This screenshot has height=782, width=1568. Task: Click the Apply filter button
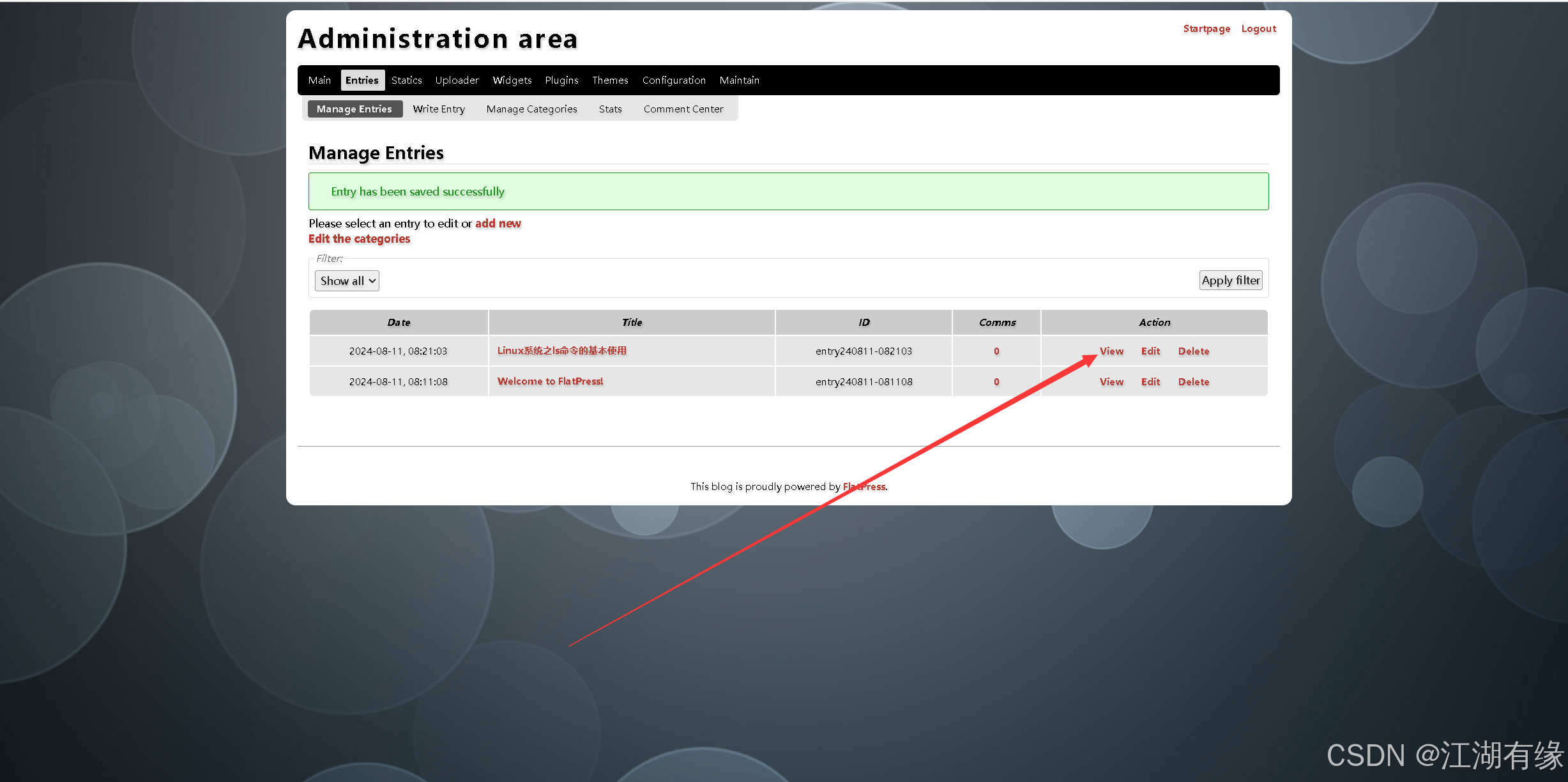1230,280
